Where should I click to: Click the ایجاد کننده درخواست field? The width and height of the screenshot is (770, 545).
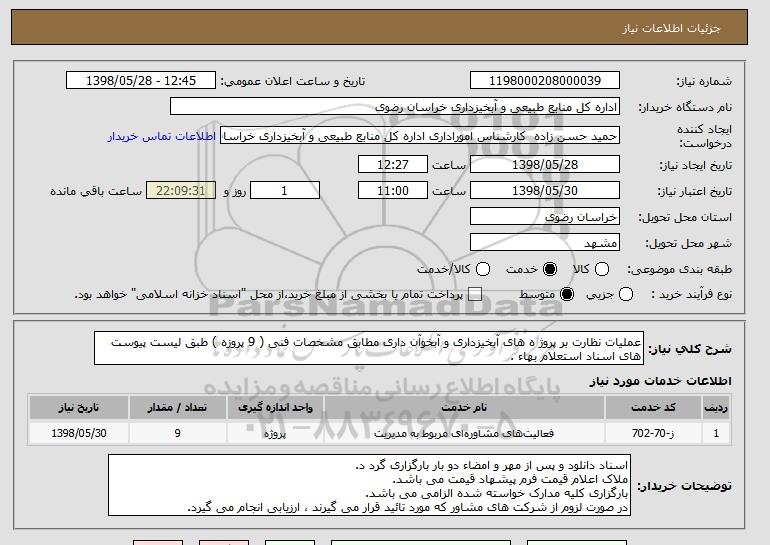point(420,136)
